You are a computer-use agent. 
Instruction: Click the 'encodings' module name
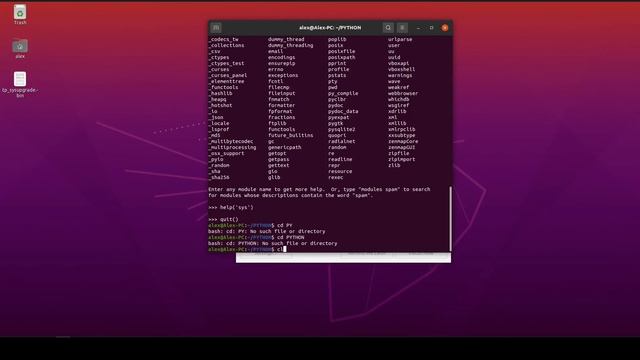tap(282, 58)
